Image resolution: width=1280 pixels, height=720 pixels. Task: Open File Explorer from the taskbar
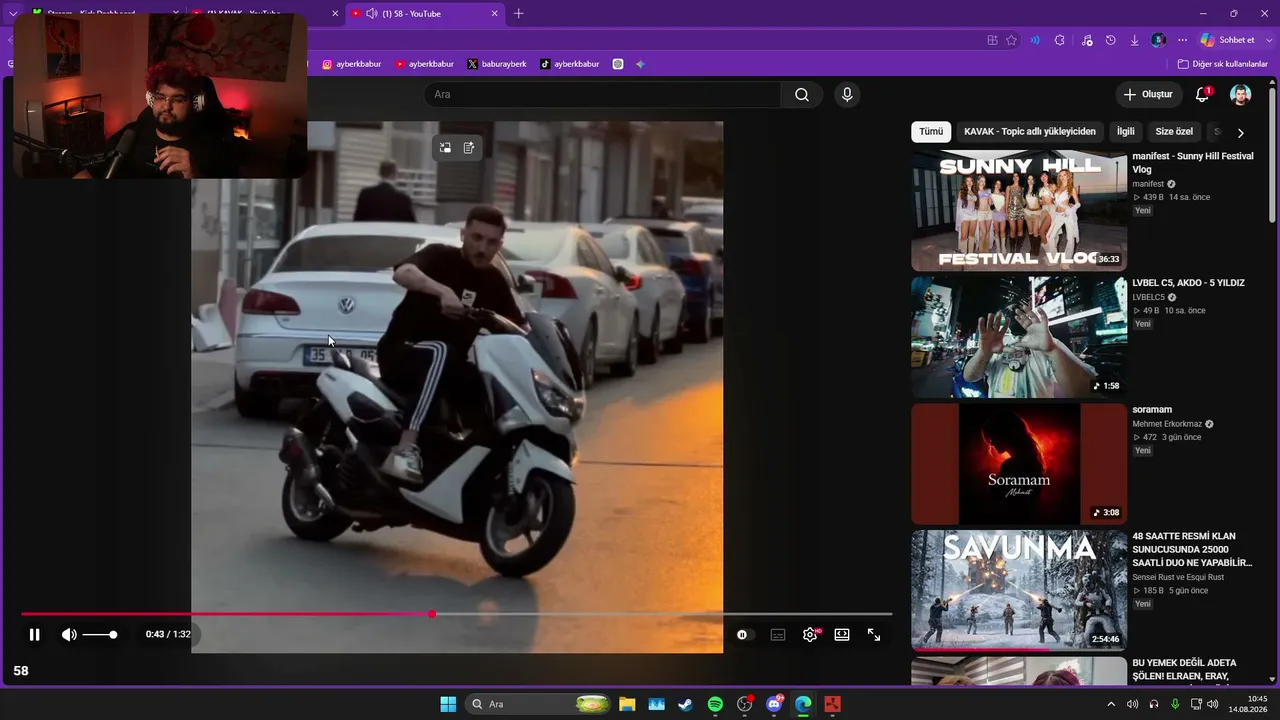click(x=627, y=704)
